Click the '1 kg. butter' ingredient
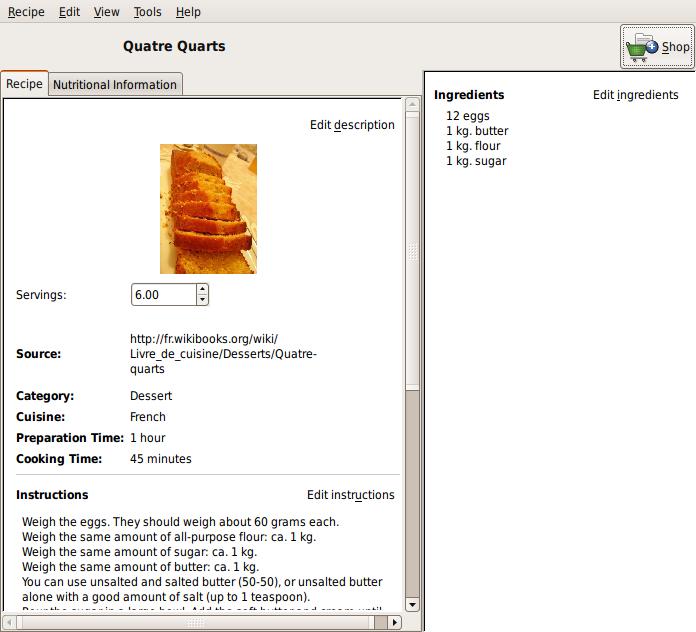Image resolution: width=696 pixels, height=632 pixels. tap(477, 131)
